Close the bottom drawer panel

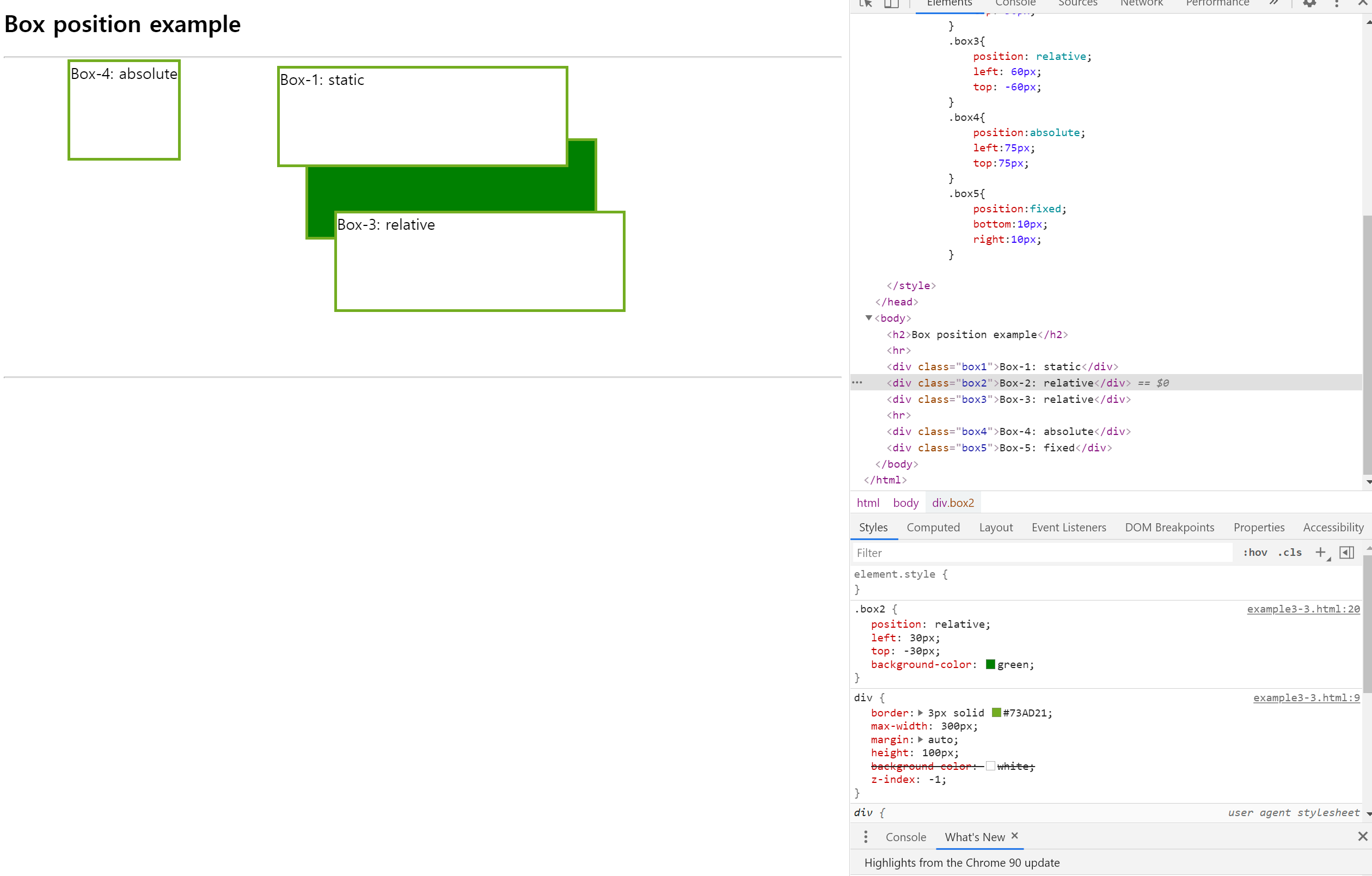pyautogui.click(x=1362, y=836)
